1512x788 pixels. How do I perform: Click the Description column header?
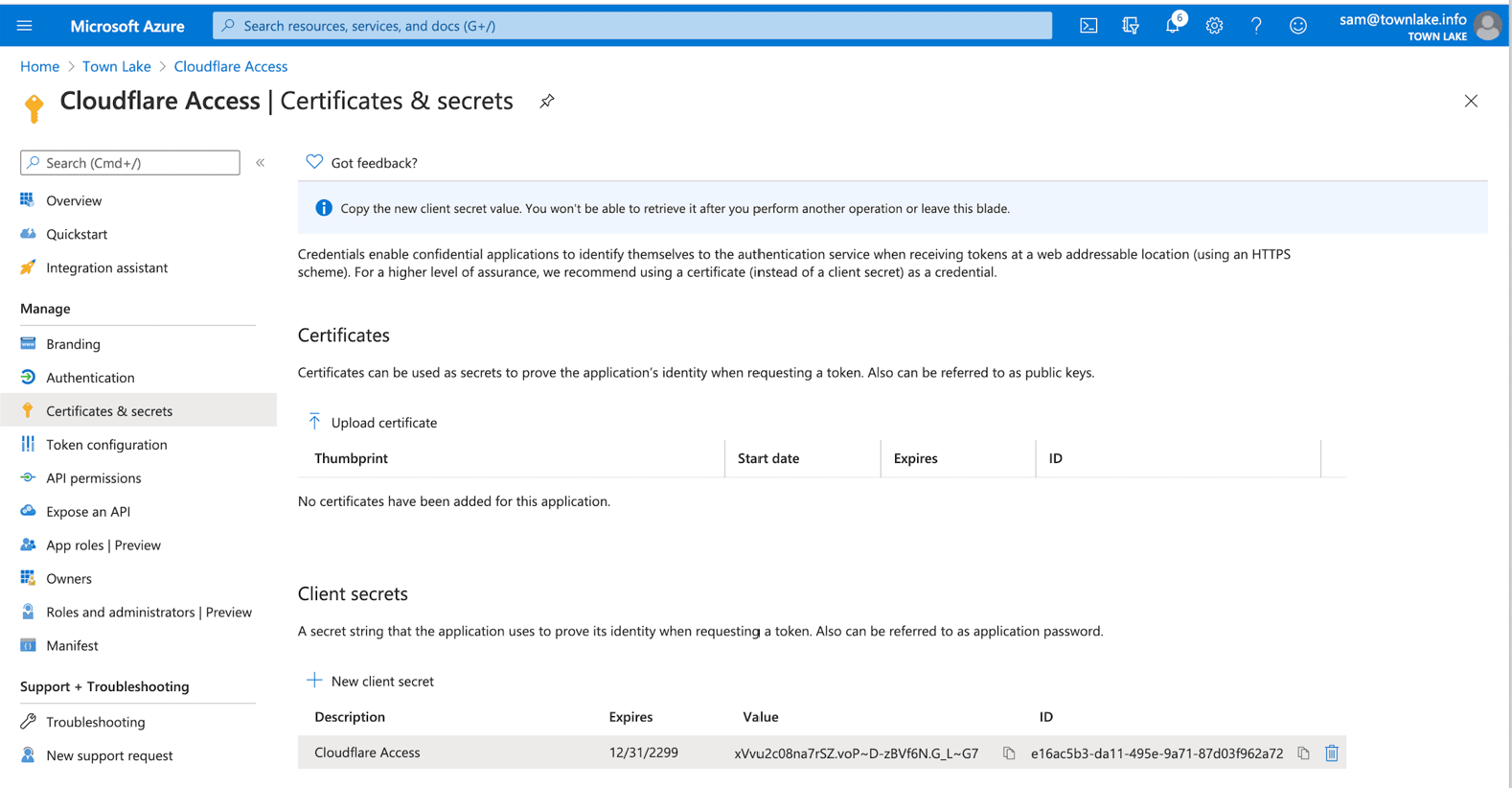point(350,717)
